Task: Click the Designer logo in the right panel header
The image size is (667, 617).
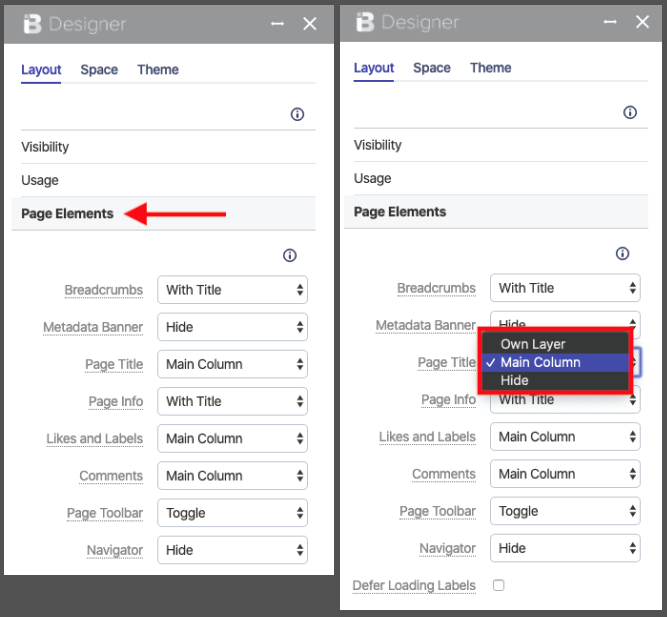Action: point(365,22)
